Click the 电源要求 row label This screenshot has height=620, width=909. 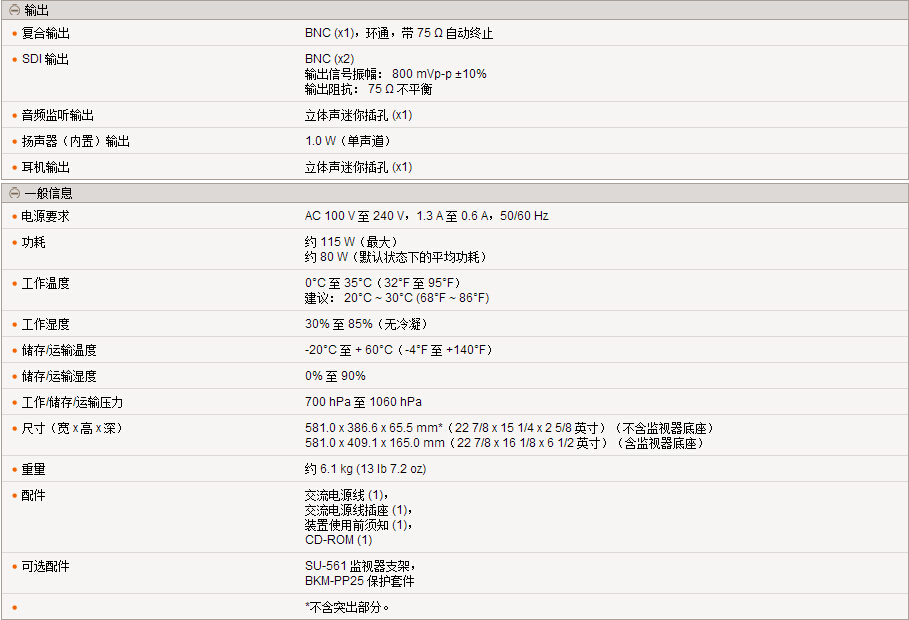point(46,216)
